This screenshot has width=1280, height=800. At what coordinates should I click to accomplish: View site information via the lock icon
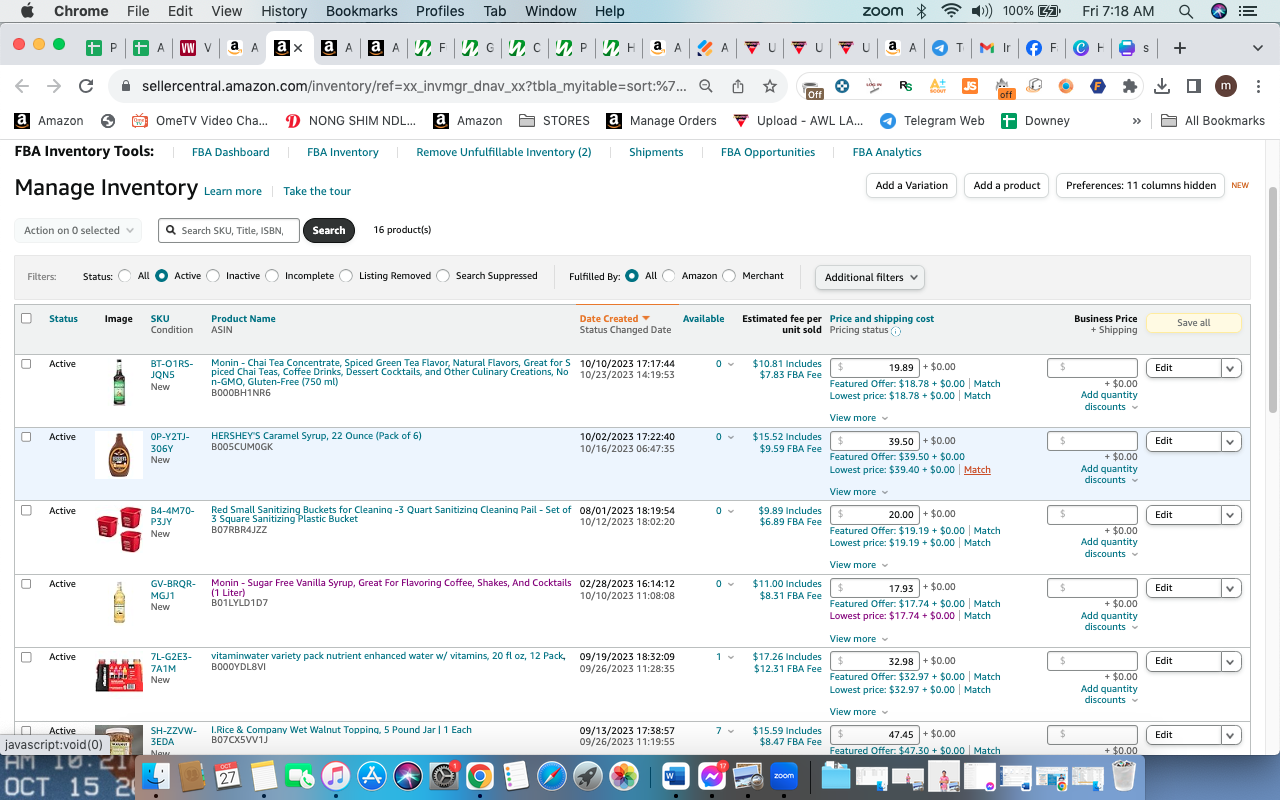pyautogui.click(x=125, y=86)
